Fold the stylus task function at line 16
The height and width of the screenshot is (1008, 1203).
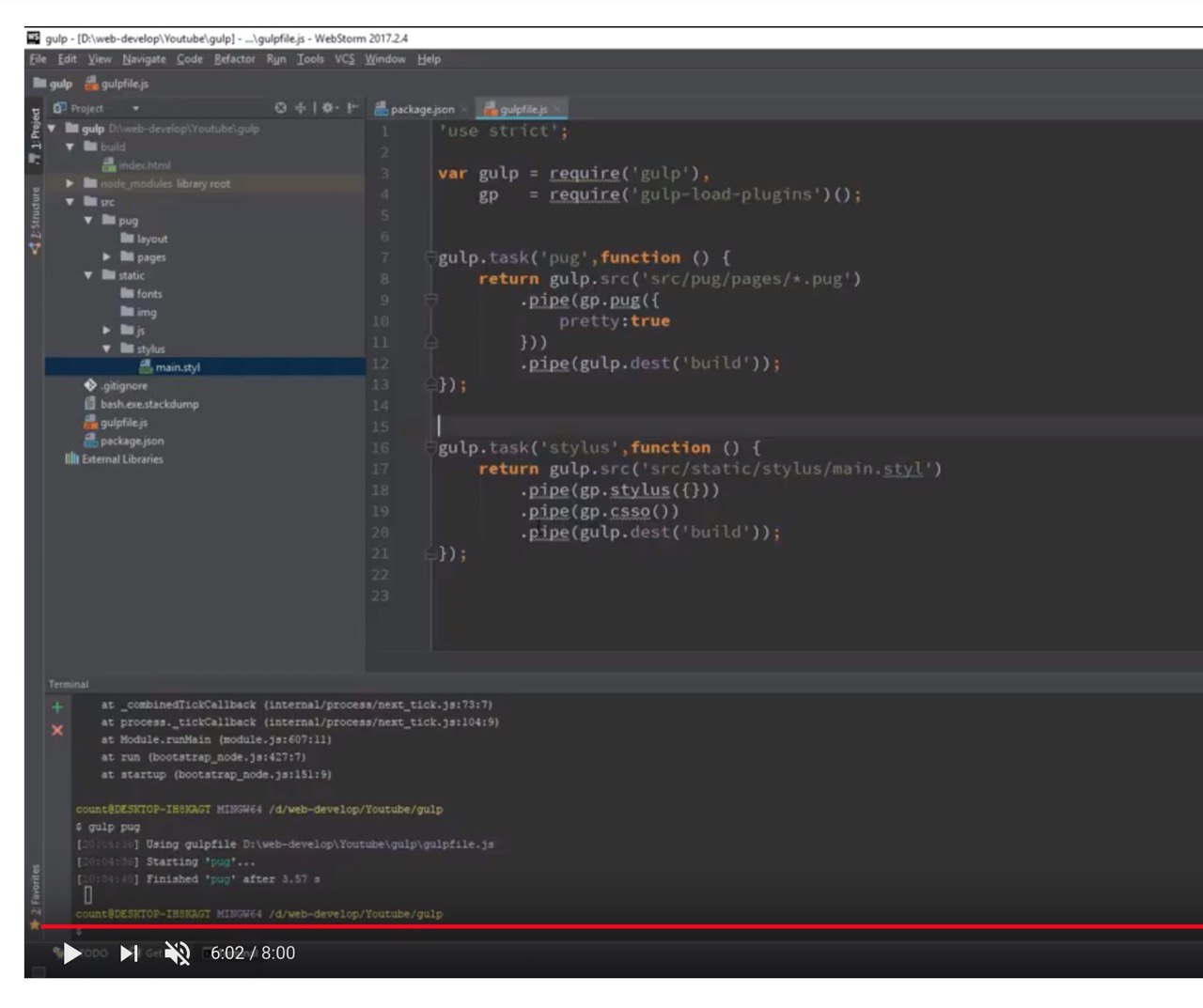pyautogui.click(x=430, y=448)
